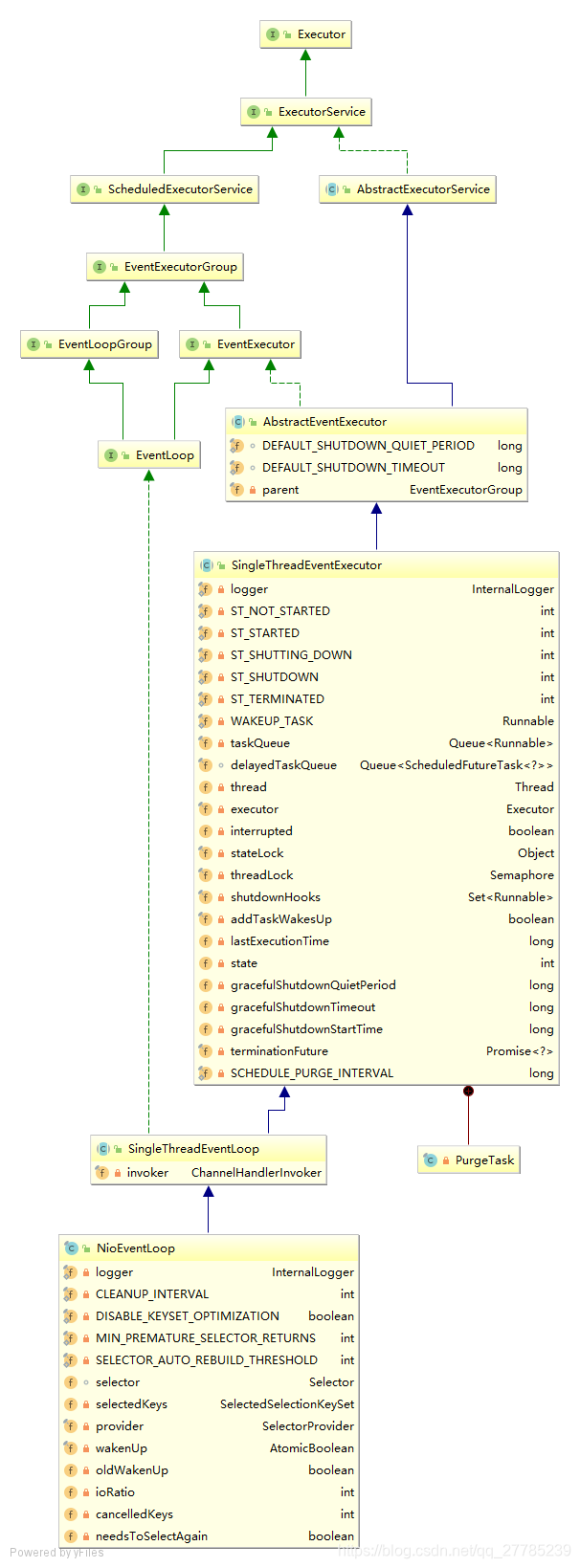Select the lastExecutionTime field row
This screenshot has width=580, height=1568.
376,941
